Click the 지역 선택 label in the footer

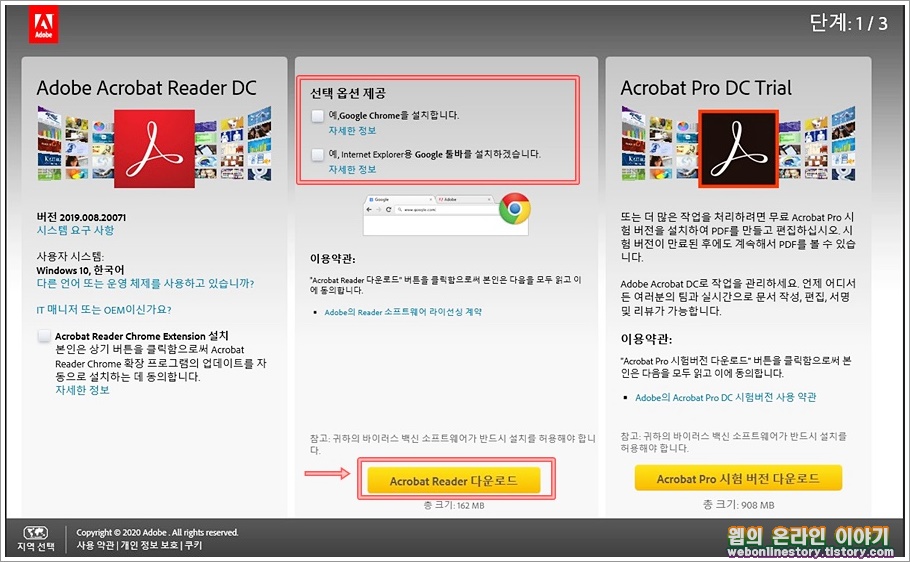coord(35,546)
